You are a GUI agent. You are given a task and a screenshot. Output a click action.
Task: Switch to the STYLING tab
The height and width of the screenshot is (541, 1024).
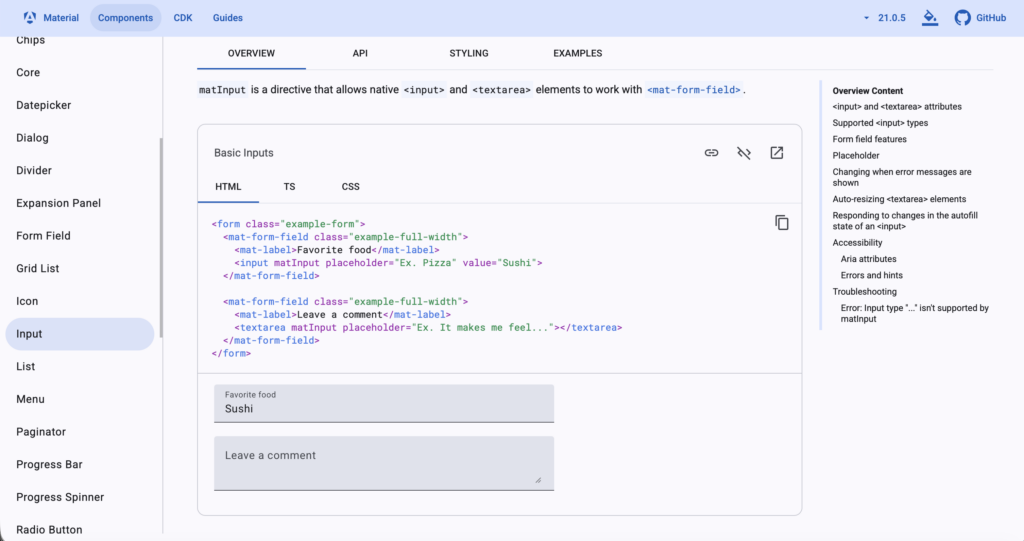[469, 53]
